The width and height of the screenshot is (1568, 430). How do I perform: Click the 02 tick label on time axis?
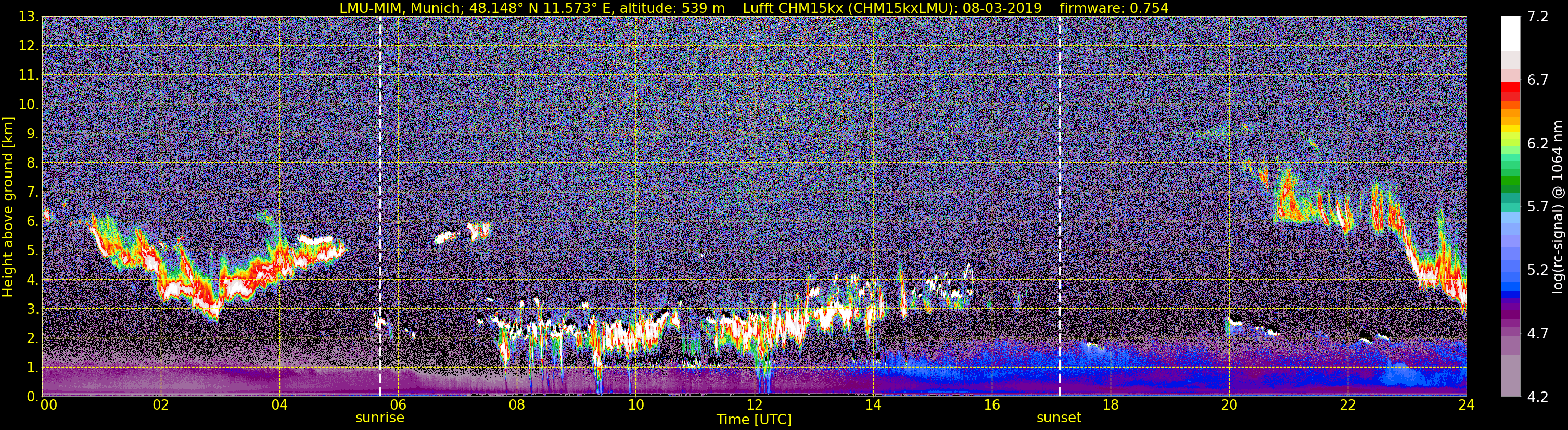(161, 405)
